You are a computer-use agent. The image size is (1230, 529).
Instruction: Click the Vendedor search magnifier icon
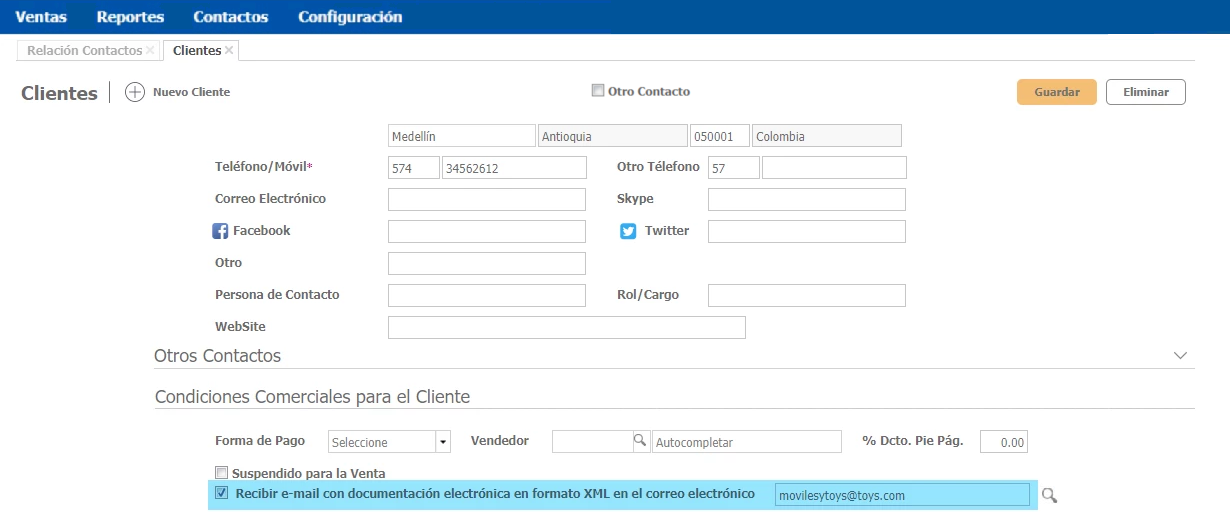(x=640, y=441)
